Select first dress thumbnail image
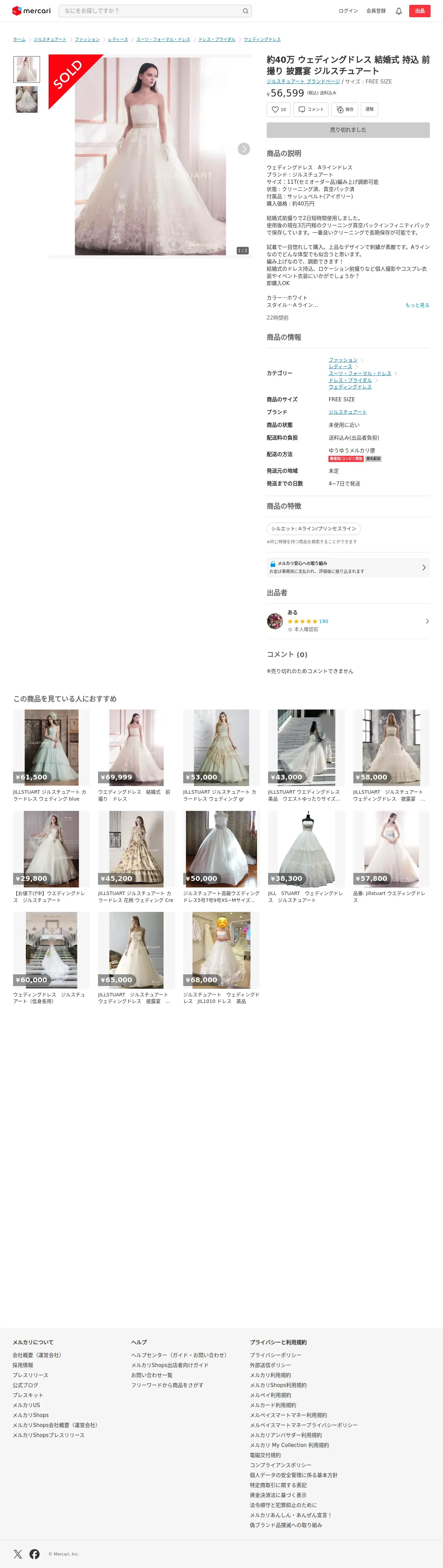The height and width of the screenshot is (1568, 443). tap(27, 69)
